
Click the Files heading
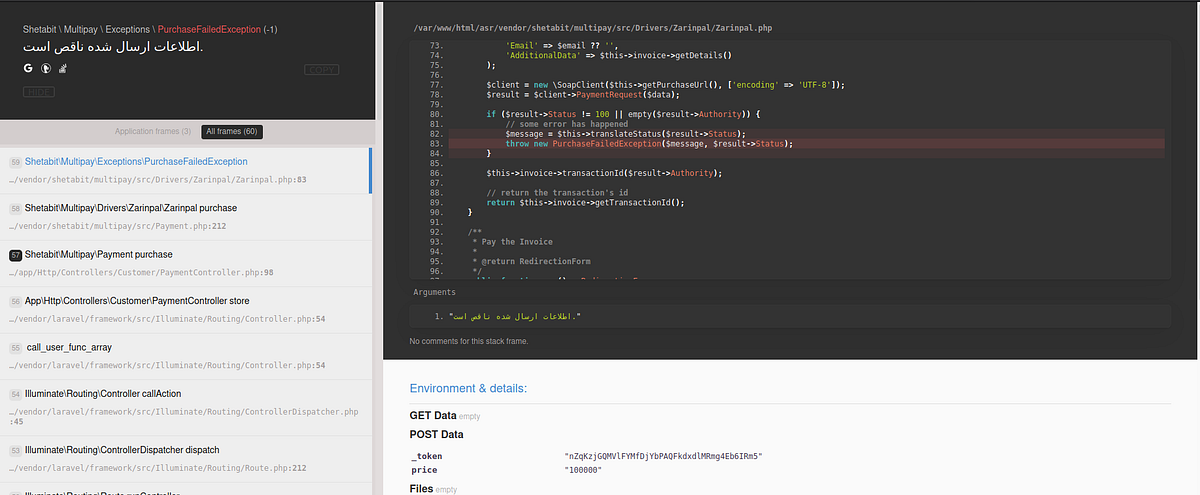(x=422, y=489)
